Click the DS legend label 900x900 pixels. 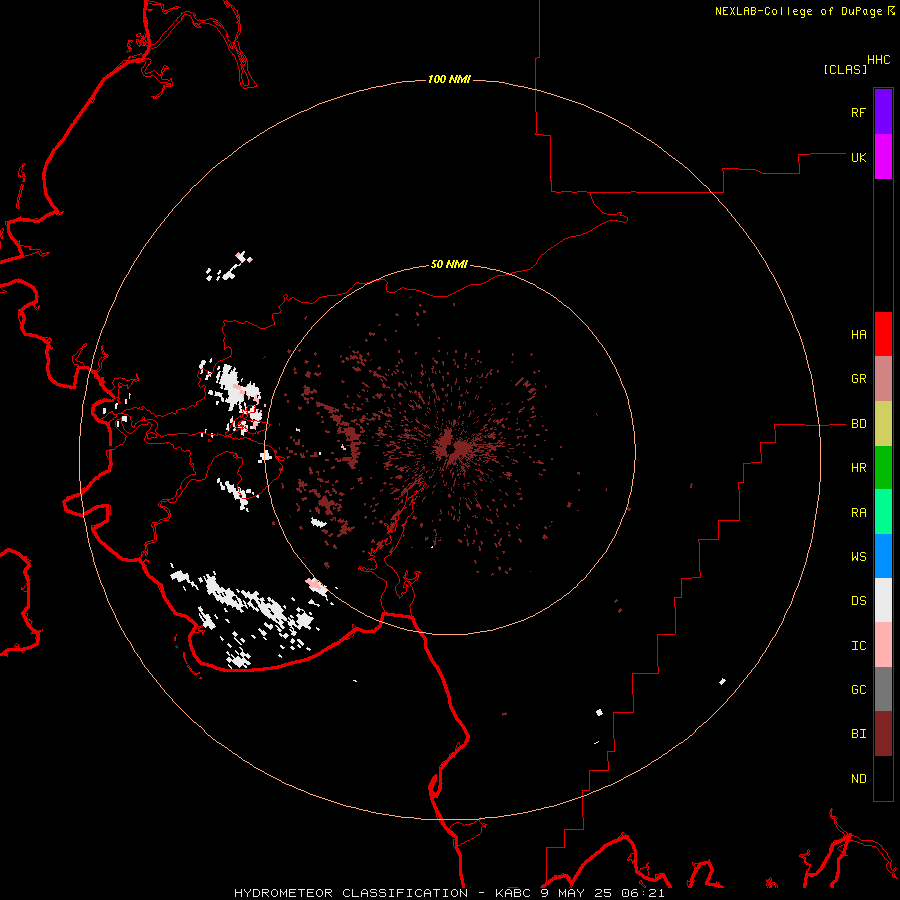point(858,600)
